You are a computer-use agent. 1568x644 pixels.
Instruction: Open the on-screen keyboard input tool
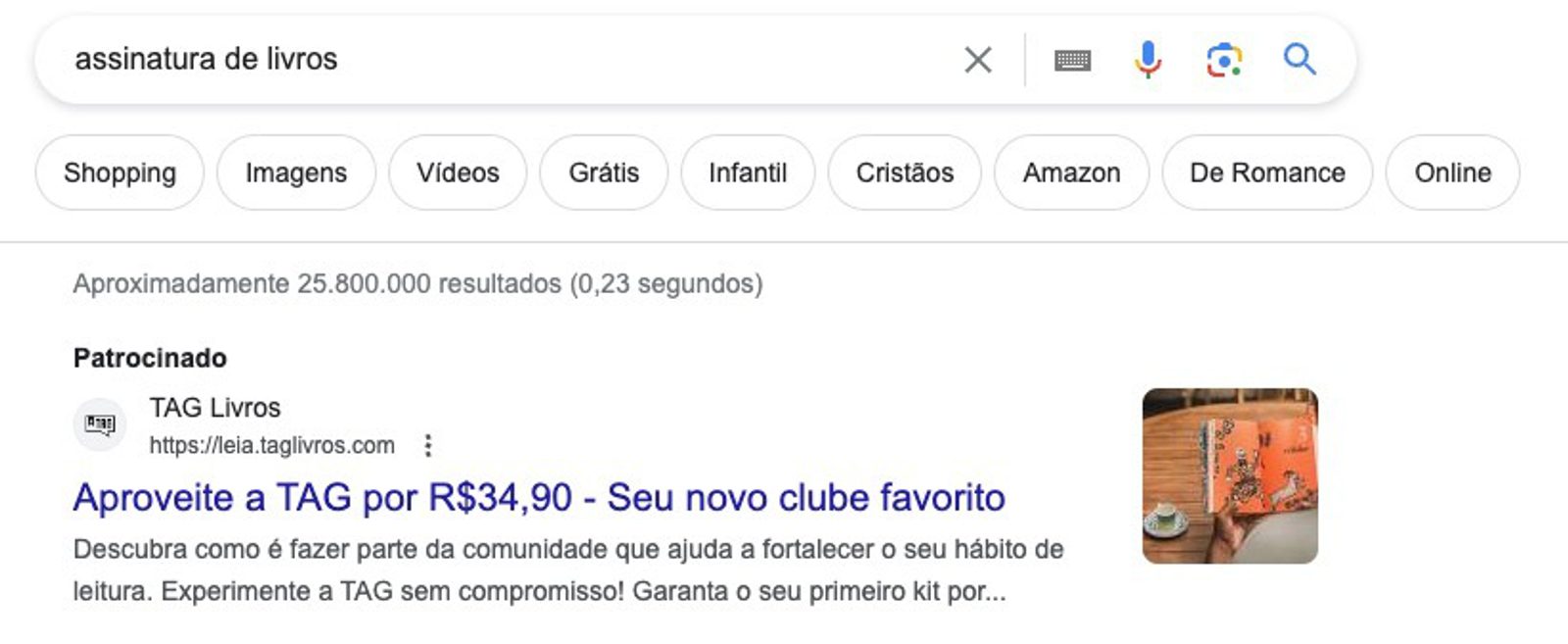coord(1072,61)
